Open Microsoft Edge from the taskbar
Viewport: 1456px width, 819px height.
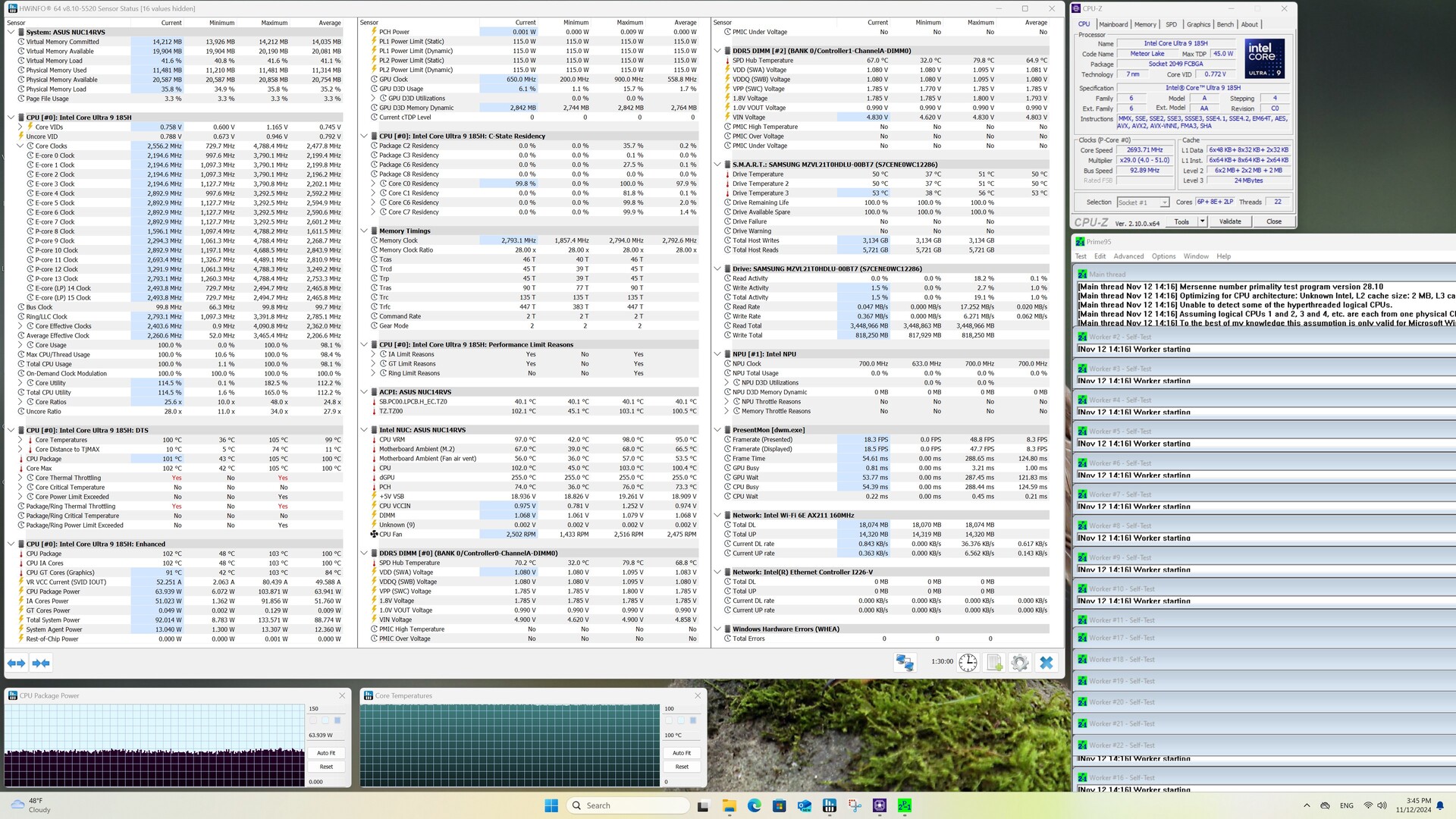pyautogui.click(x=754, y=805)
